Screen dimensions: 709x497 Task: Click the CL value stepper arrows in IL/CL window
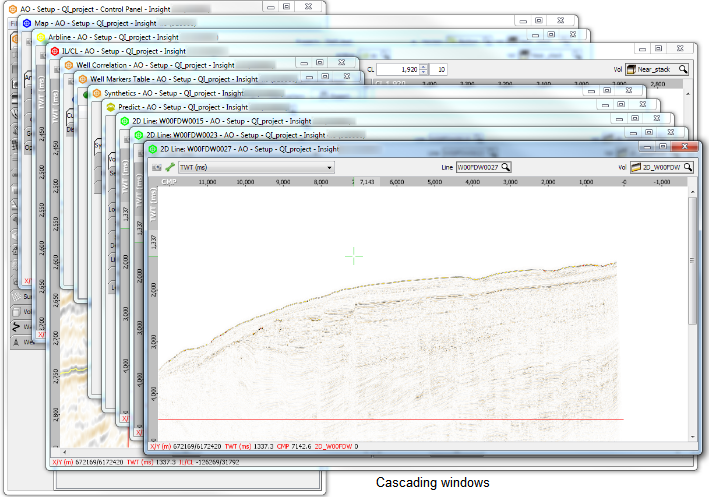click(x=424, y=70)
